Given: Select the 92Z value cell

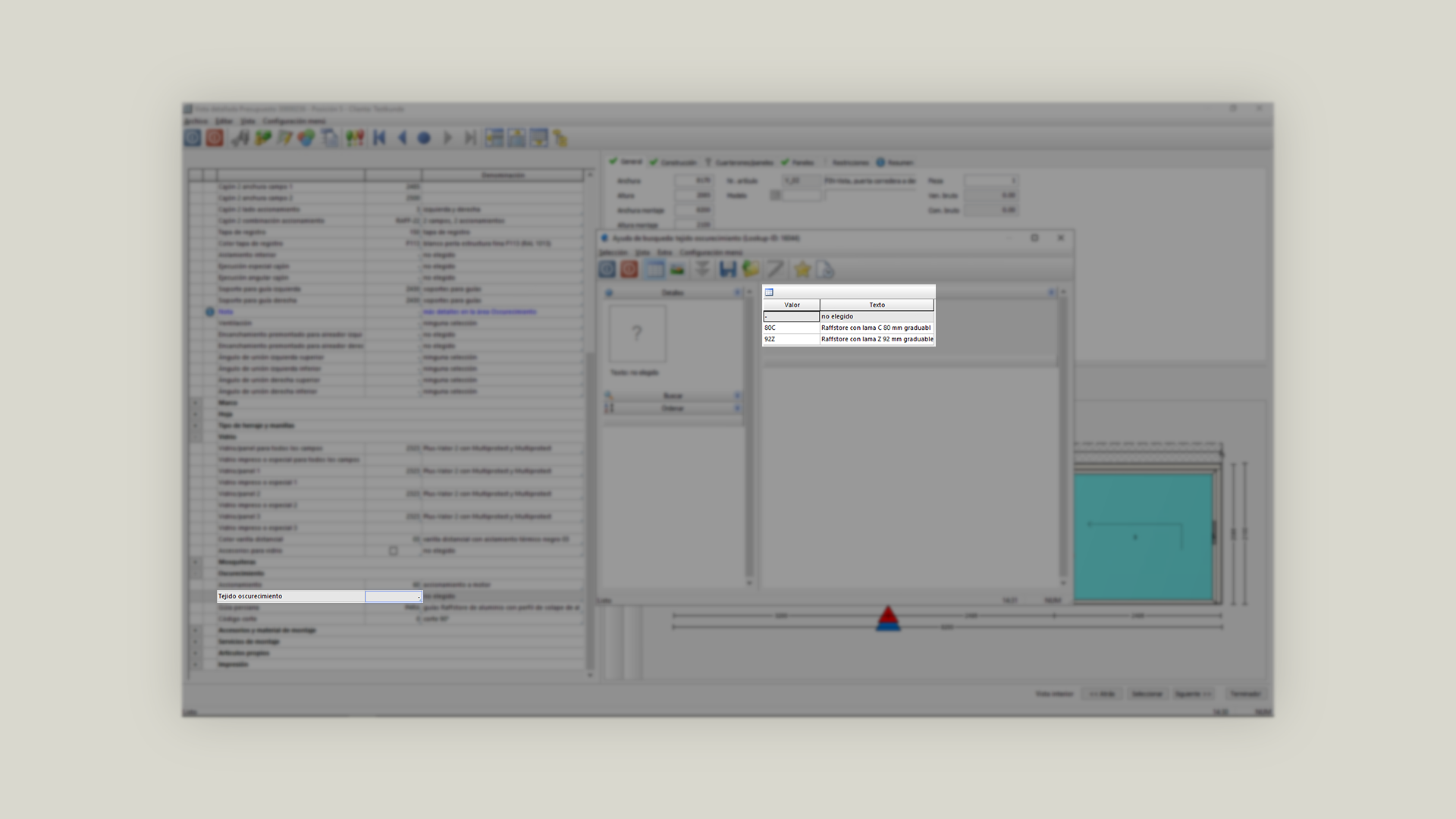Looking at the screenshot, I should [792, 339].
